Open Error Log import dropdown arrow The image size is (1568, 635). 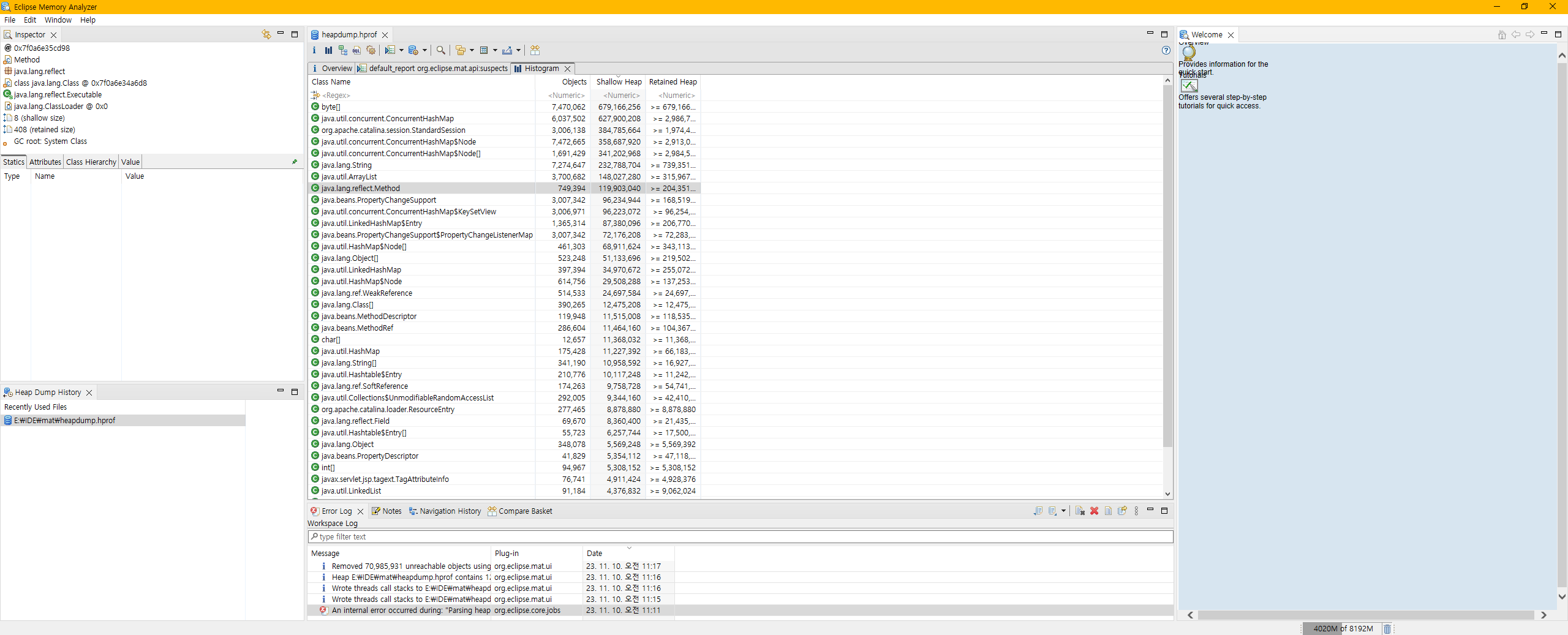[x=1063, y=511]
